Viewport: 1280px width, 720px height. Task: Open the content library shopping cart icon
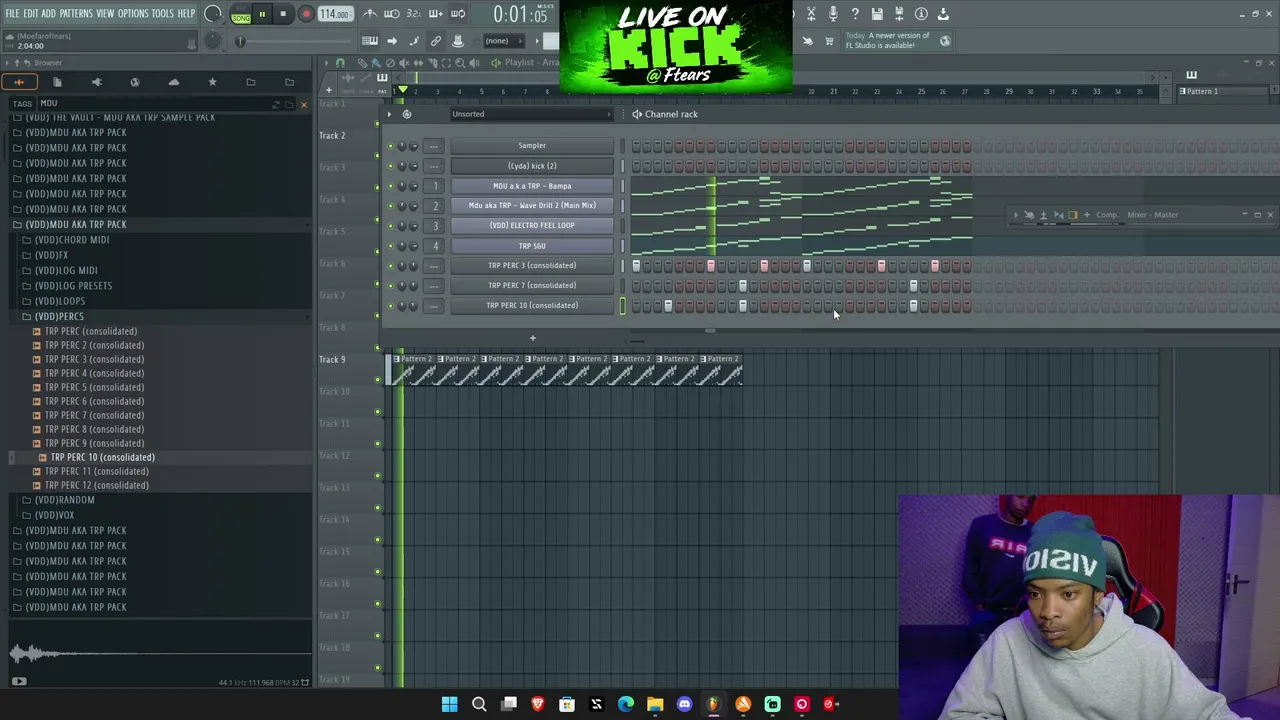tap(829, 41)
